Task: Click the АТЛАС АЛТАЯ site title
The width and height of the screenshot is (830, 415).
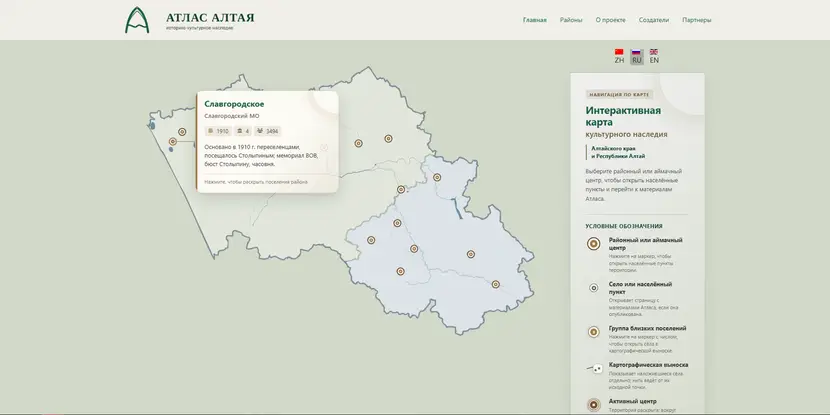Action: point(210,17)
